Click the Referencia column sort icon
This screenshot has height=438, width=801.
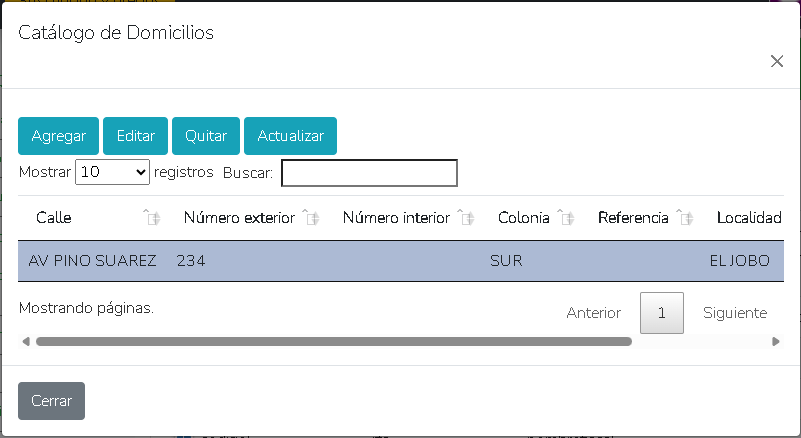684,218
